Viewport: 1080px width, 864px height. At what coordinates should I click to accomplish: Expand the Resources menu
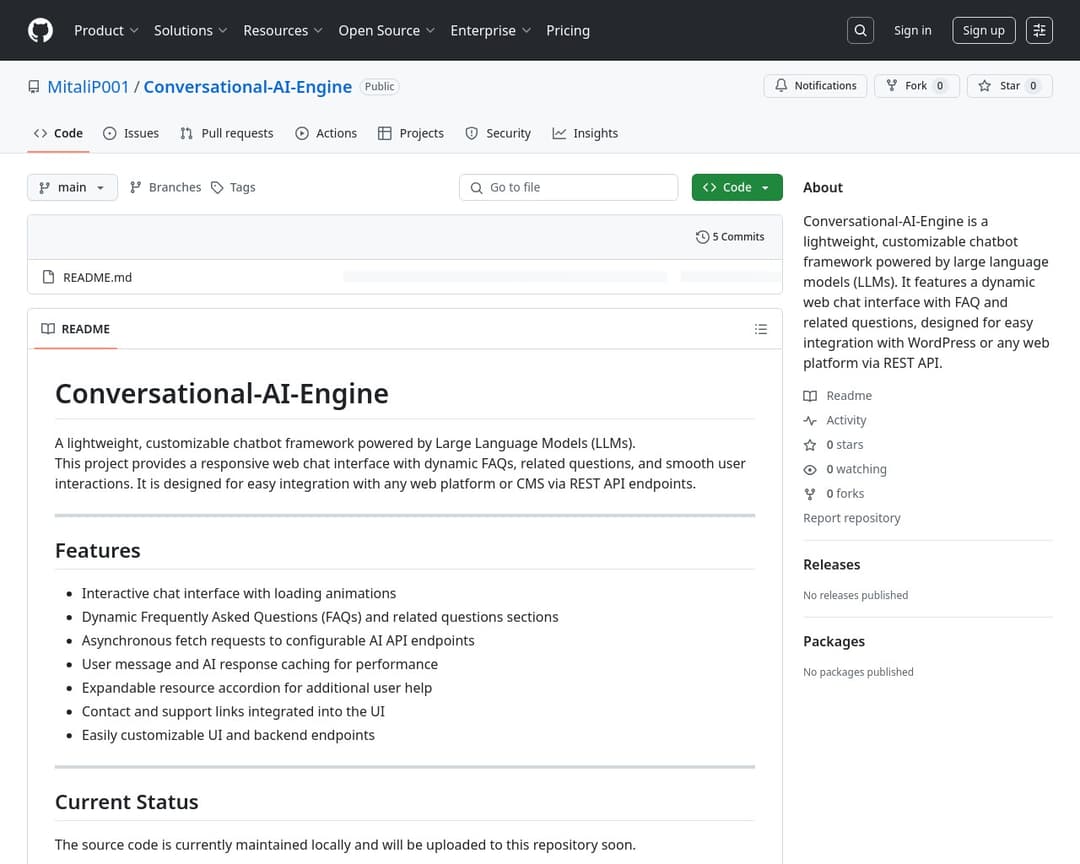(282, 30)
